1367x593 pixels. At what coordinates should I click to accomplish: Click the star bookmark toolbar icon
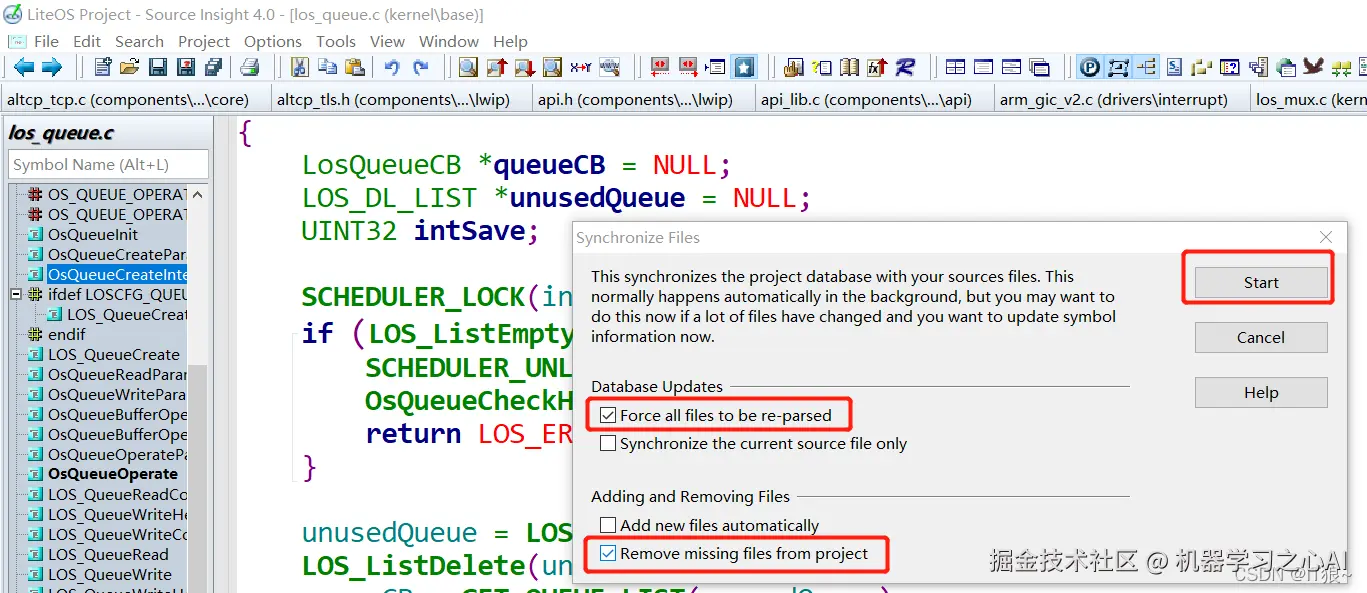coord(744,67)
